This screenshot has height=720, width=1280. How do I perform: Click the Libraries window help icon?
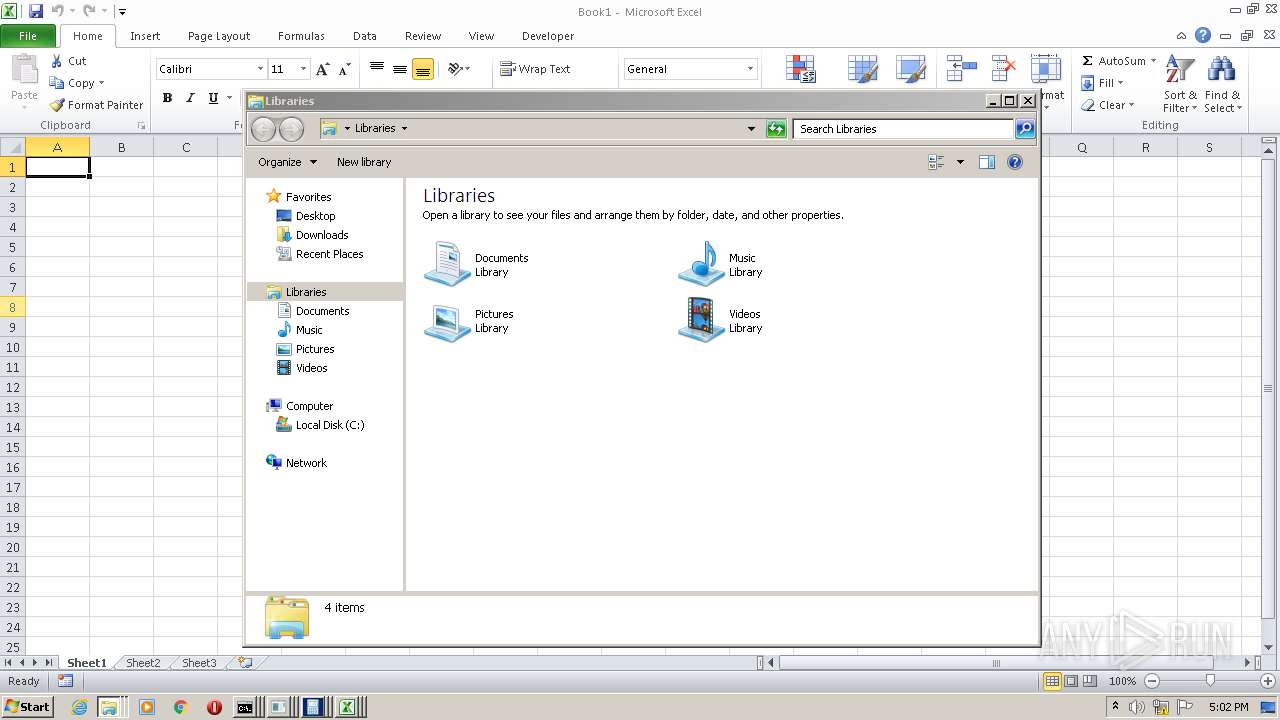point(1015,162)
